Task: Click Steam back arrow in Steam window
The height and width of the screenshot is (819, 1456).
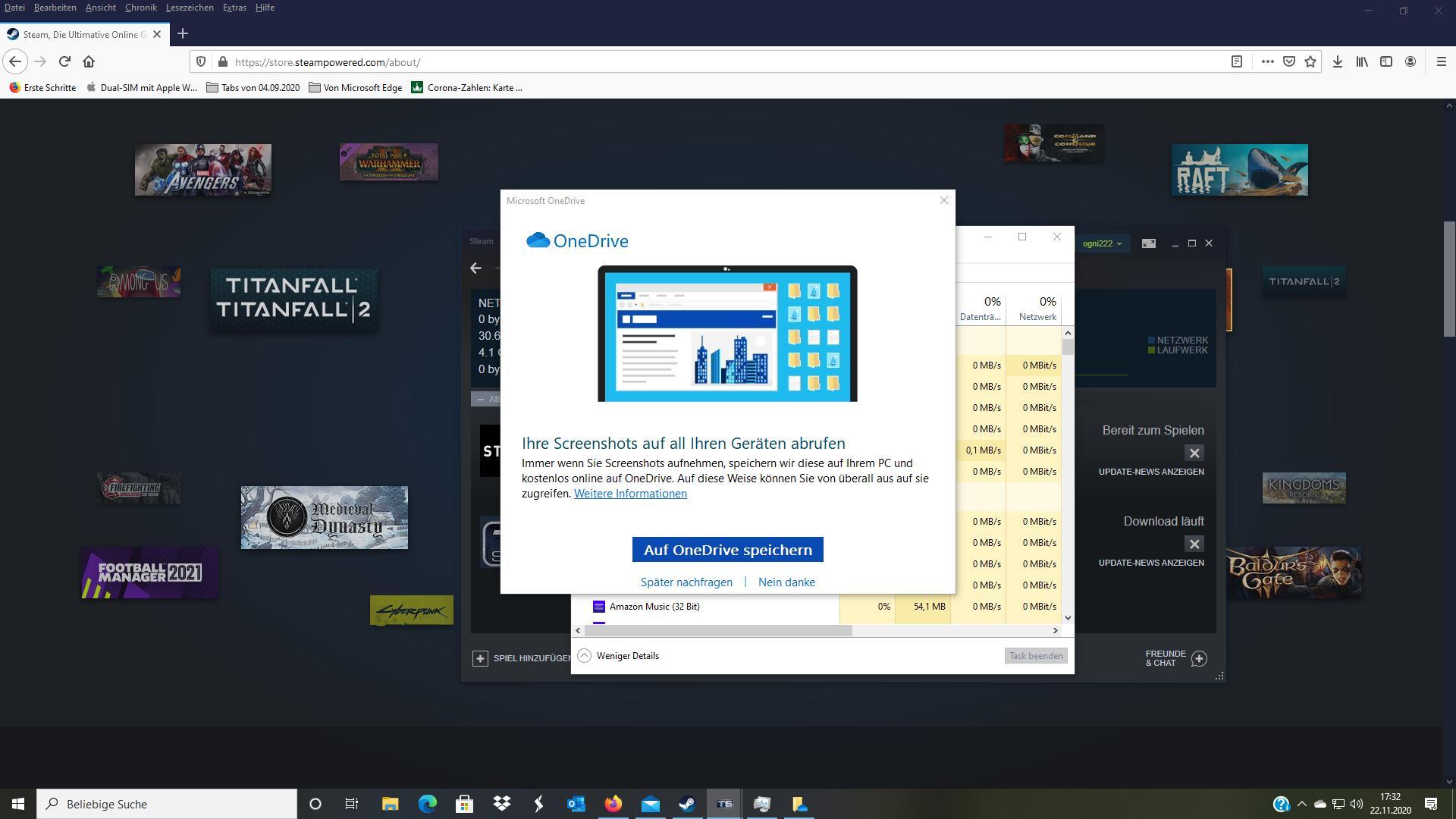Action: (x=475, y=268)
